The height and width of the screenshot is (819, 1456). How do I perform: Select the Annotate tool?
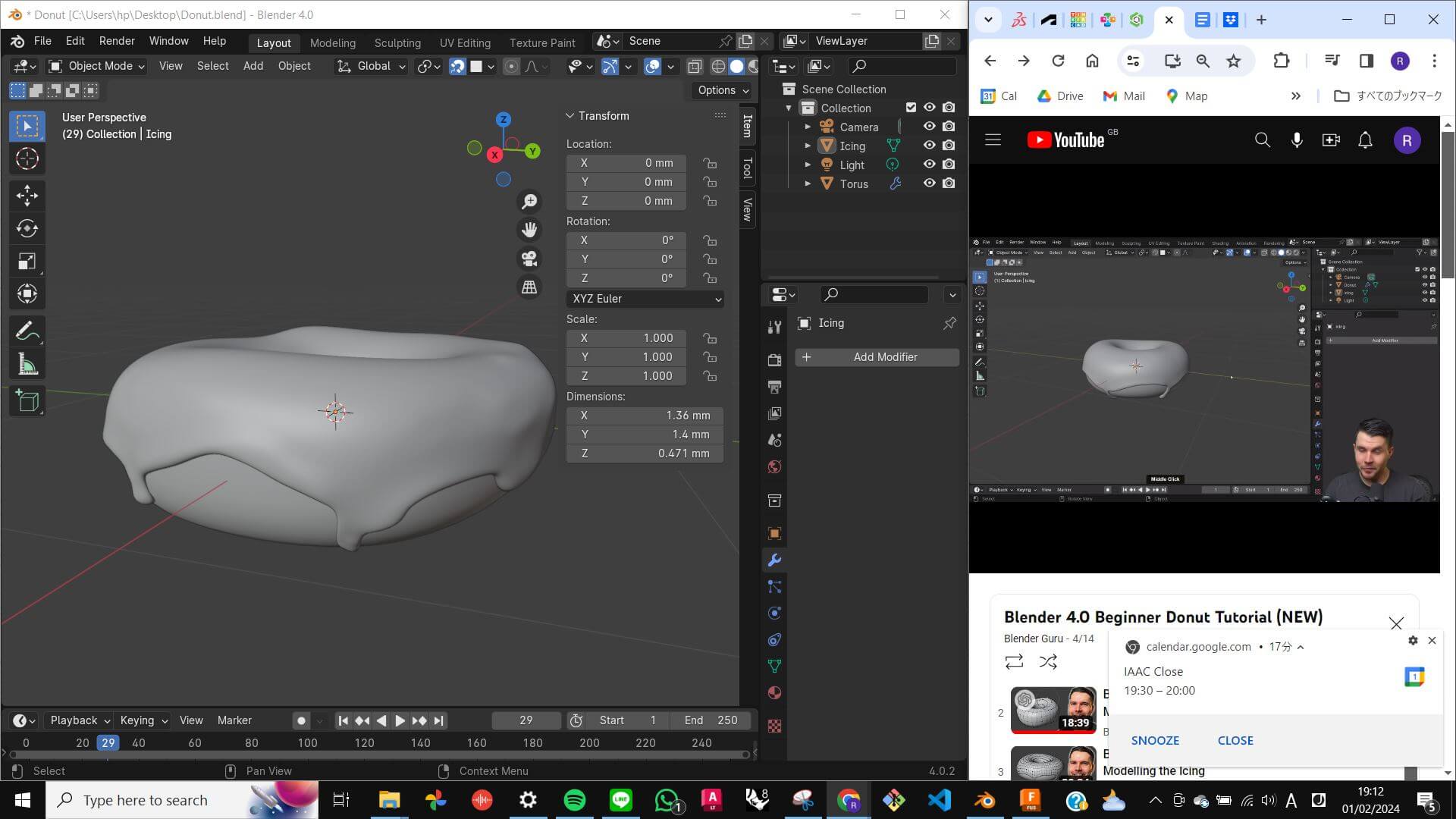27,331
